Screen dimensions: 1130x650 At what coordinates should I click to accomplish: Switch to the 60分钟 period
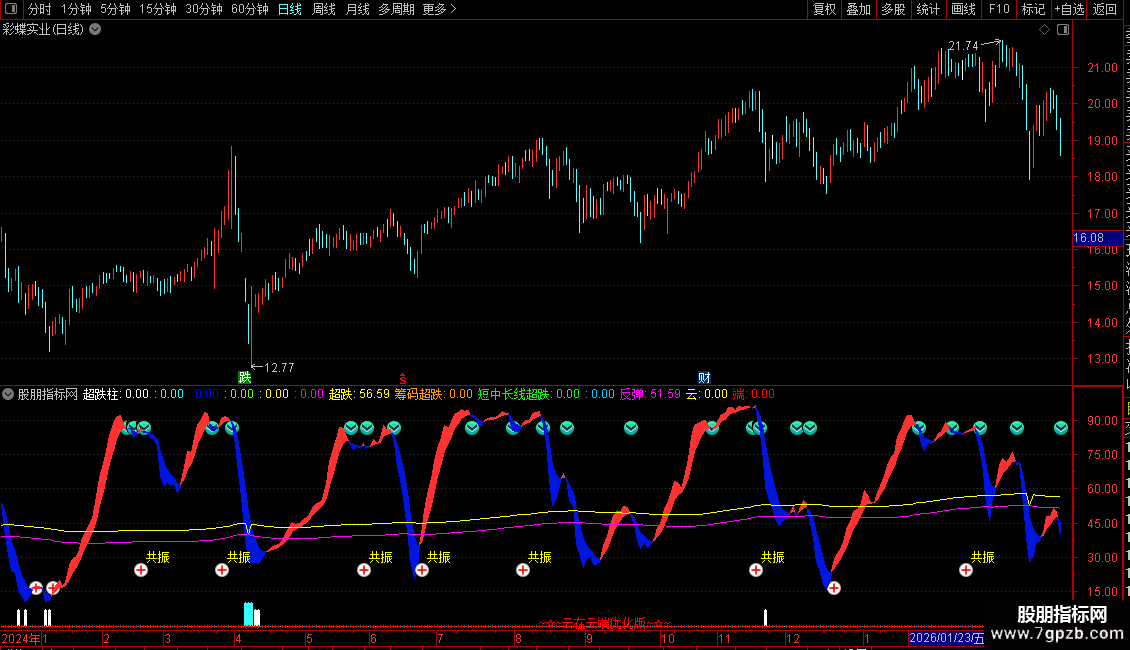pyautogui.click(x=250, y=9)
